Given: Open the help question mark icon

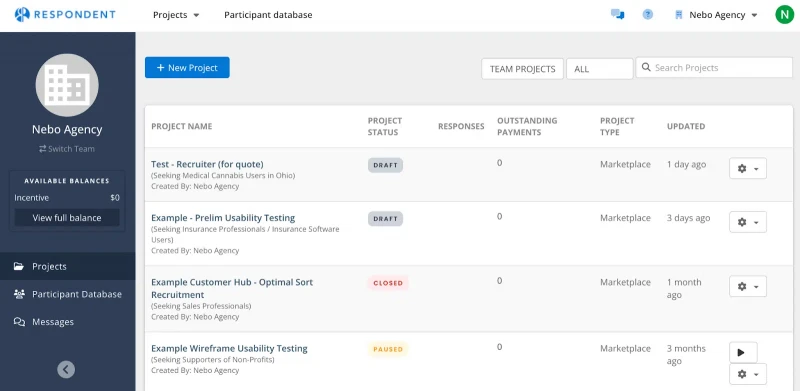Looking at the screenshot, I should click(x=647, y=15).
